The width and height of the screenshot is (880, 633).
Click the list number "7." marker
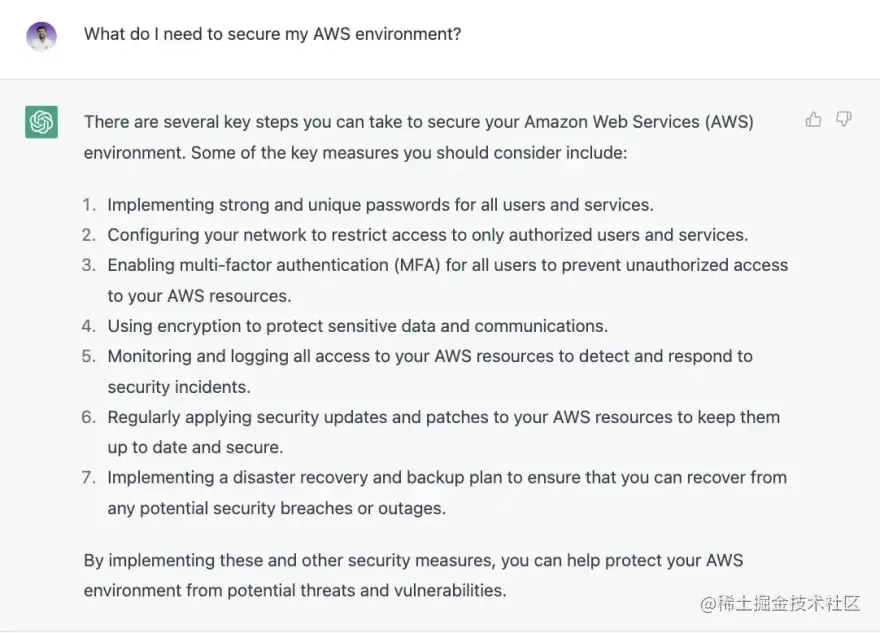[x=89, y=478]
